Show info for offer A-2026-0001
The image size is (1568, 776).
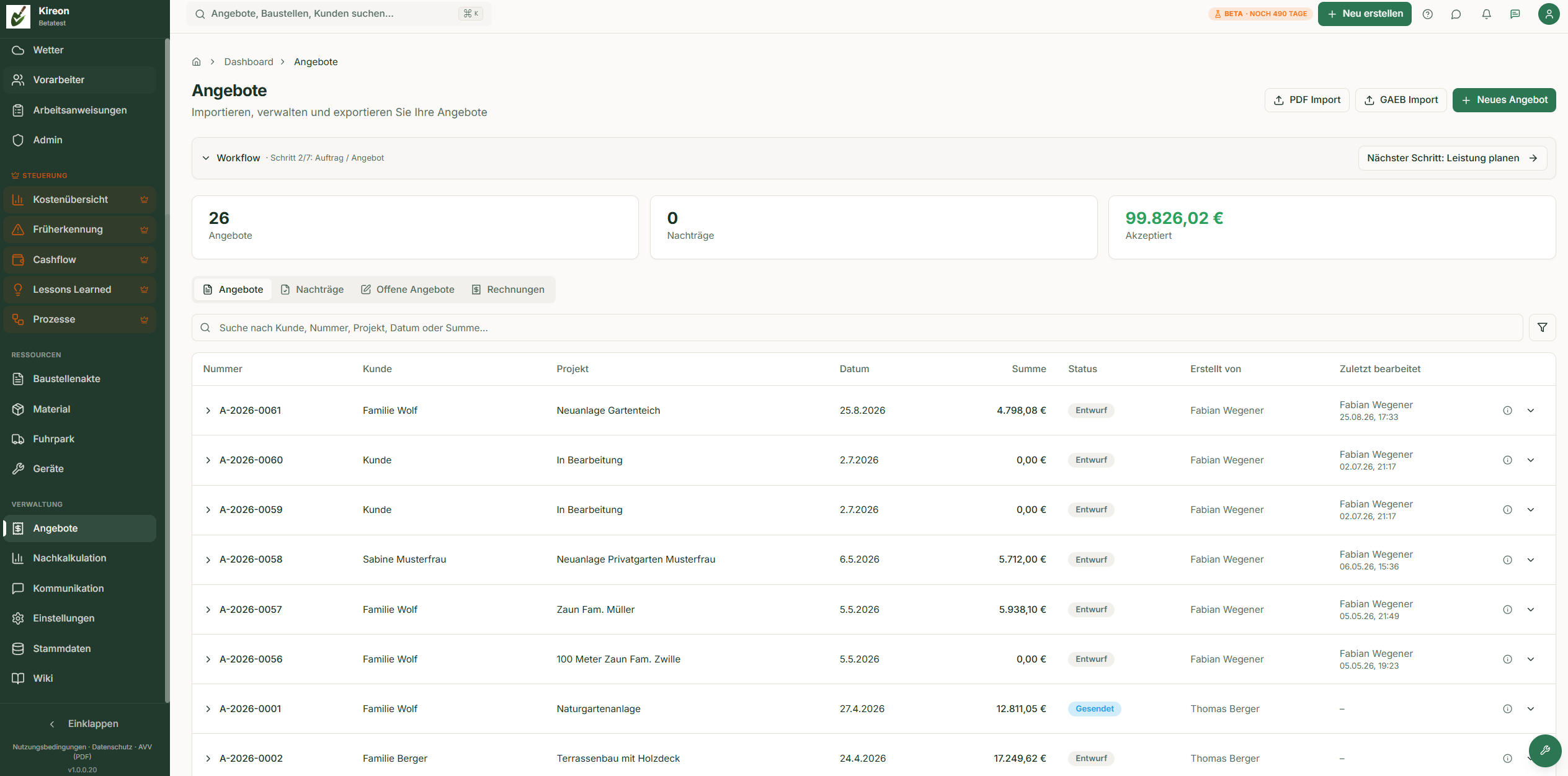pyautogui.click(x=1508, y=709)
